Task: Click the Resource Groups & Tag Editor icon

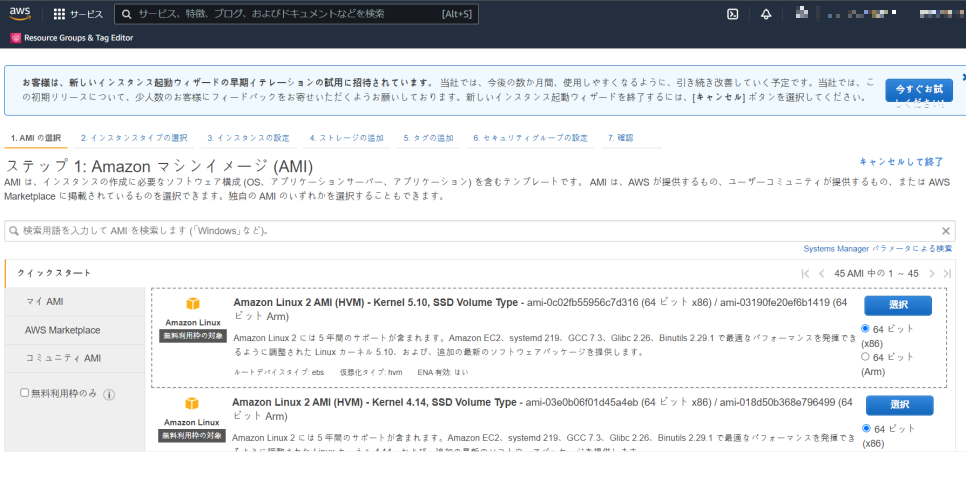Action: click(x=15, y=38)
